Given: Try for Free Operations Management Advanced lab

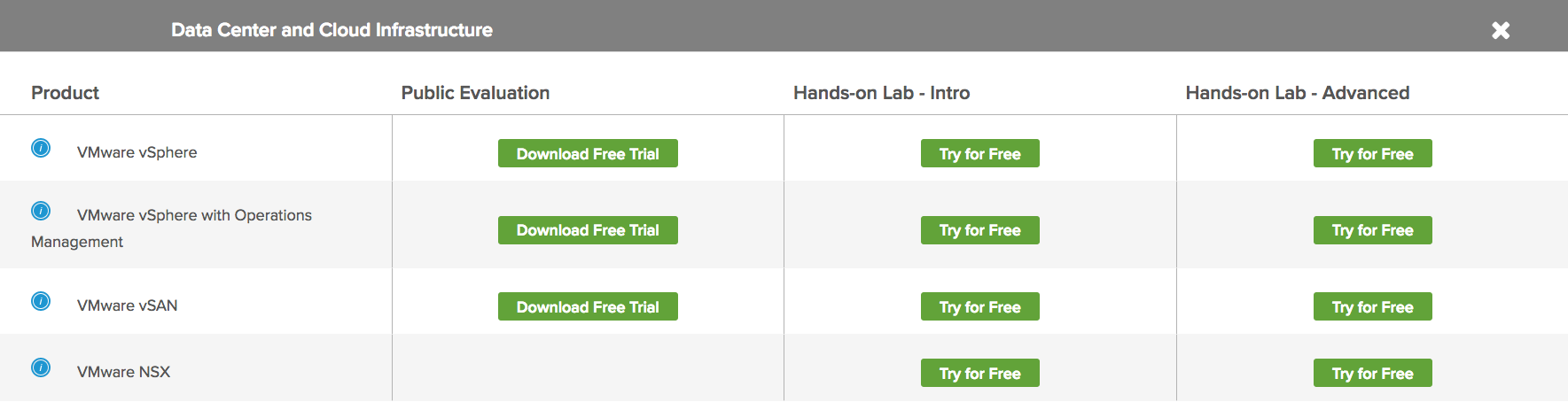Looking at the screenshot, I should (1372, 230).
